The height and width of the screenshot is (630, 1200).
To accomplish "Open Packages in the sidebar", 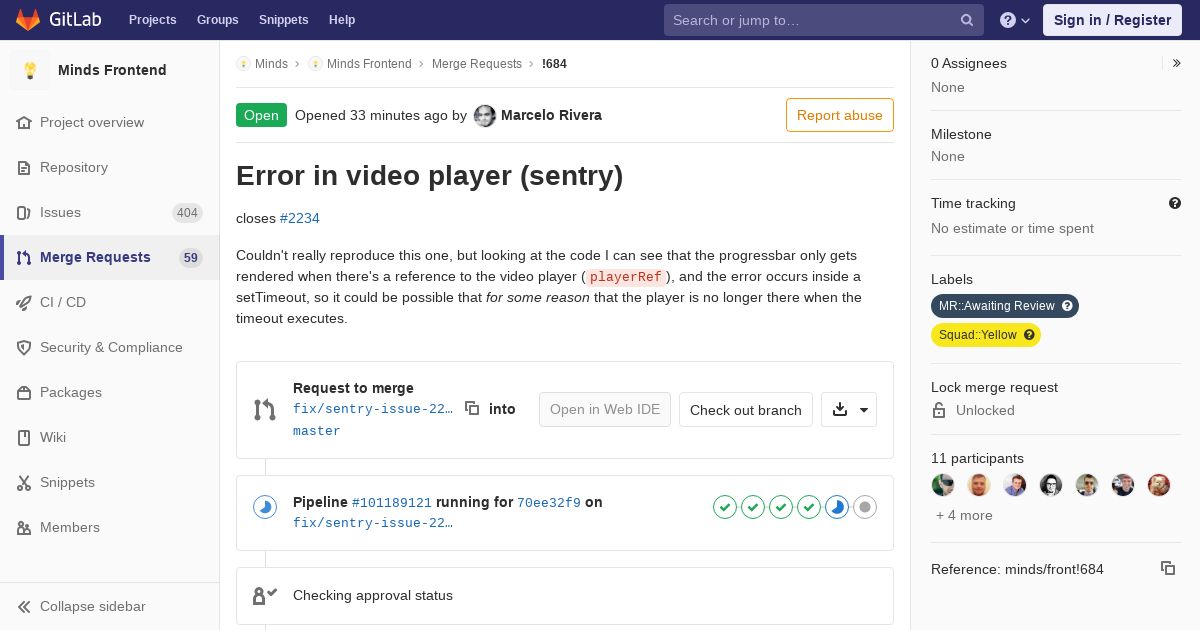I will point(110,392).
